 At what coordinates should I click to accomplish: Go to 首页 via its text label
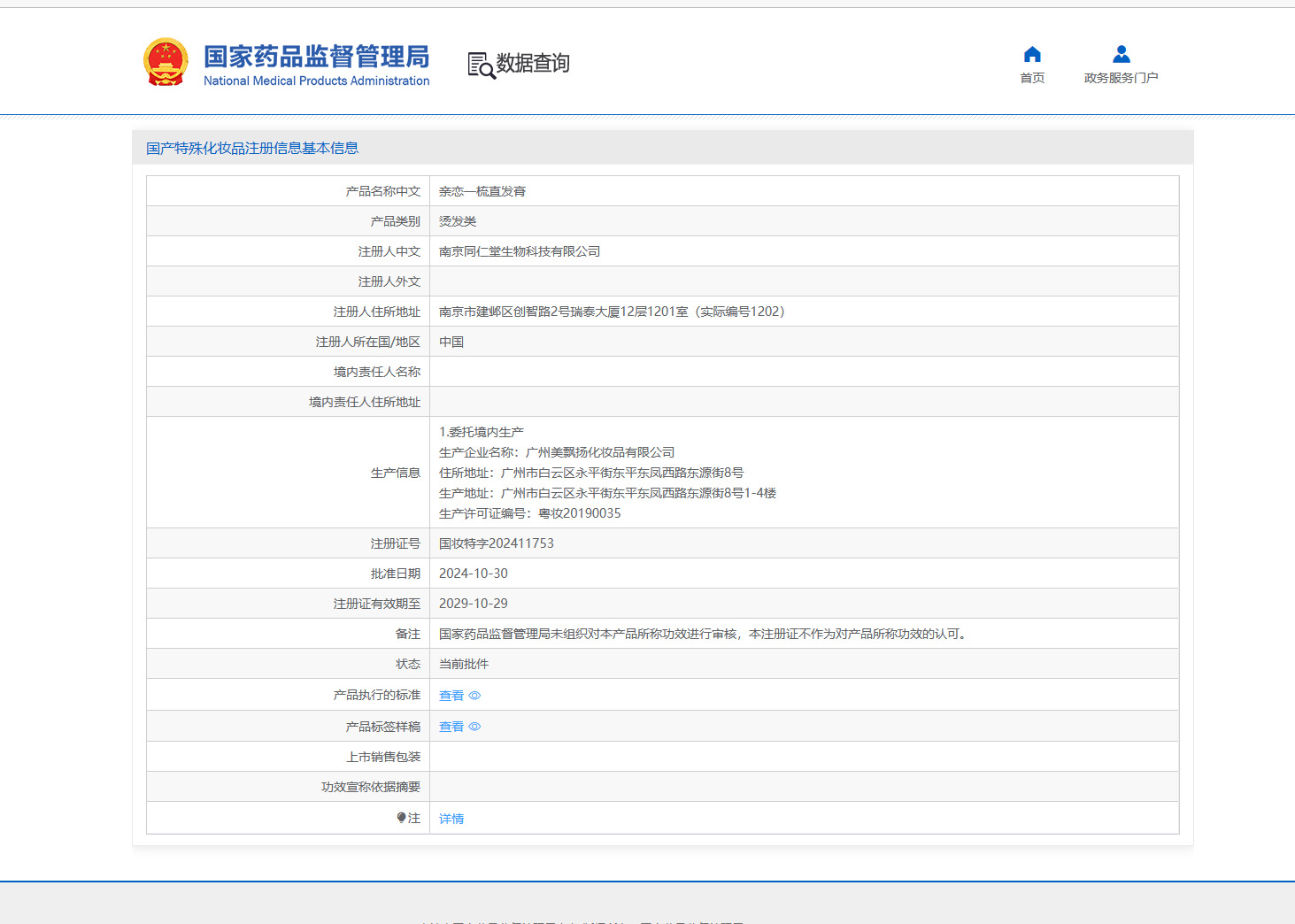1032,78
